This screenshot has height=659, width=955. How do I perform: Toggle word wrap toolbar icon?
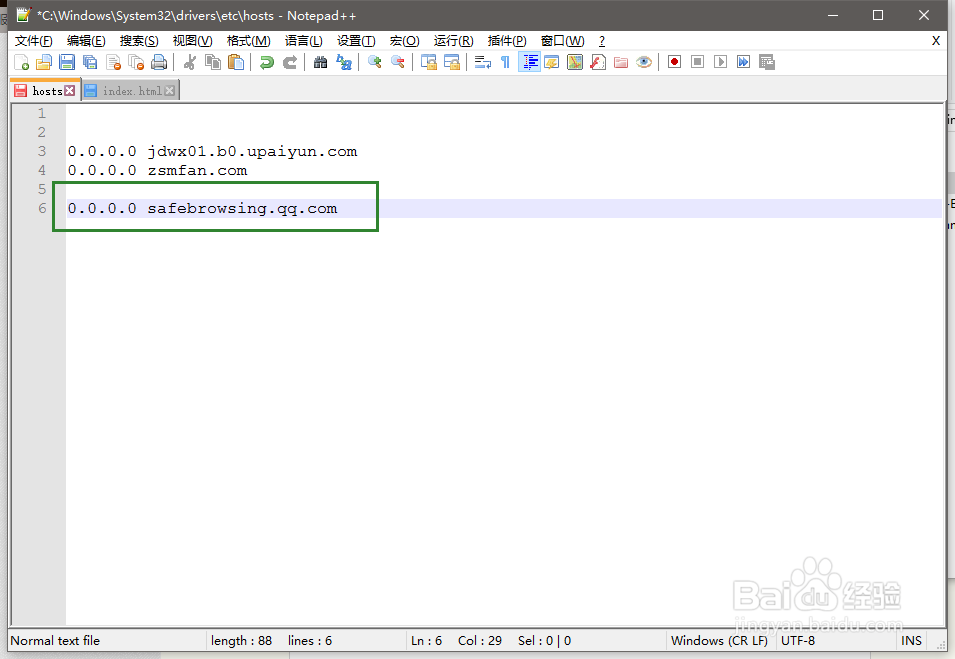tap(483, 62)
